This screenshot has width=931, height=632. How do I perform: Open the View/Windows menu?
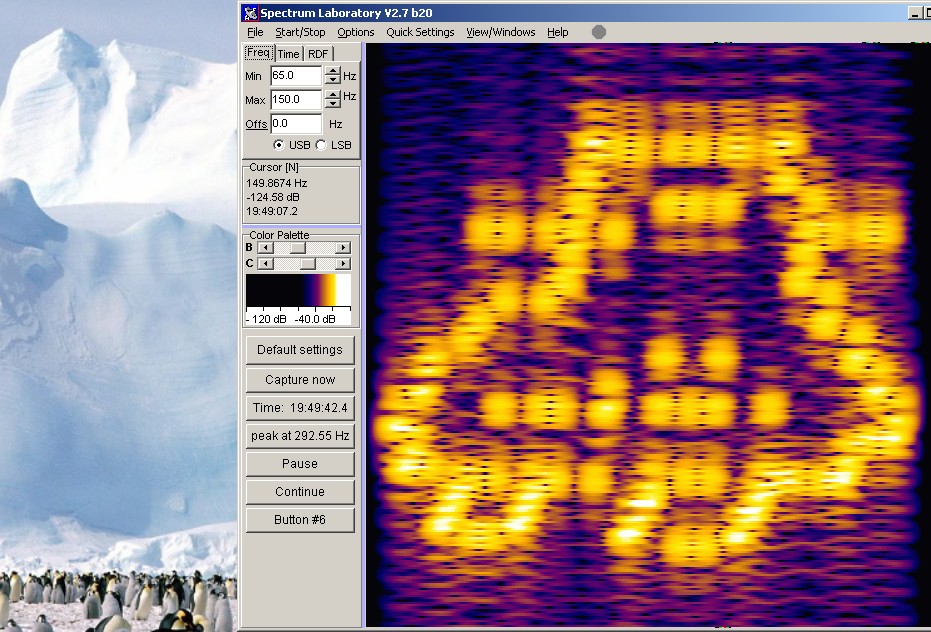point(501,32)
